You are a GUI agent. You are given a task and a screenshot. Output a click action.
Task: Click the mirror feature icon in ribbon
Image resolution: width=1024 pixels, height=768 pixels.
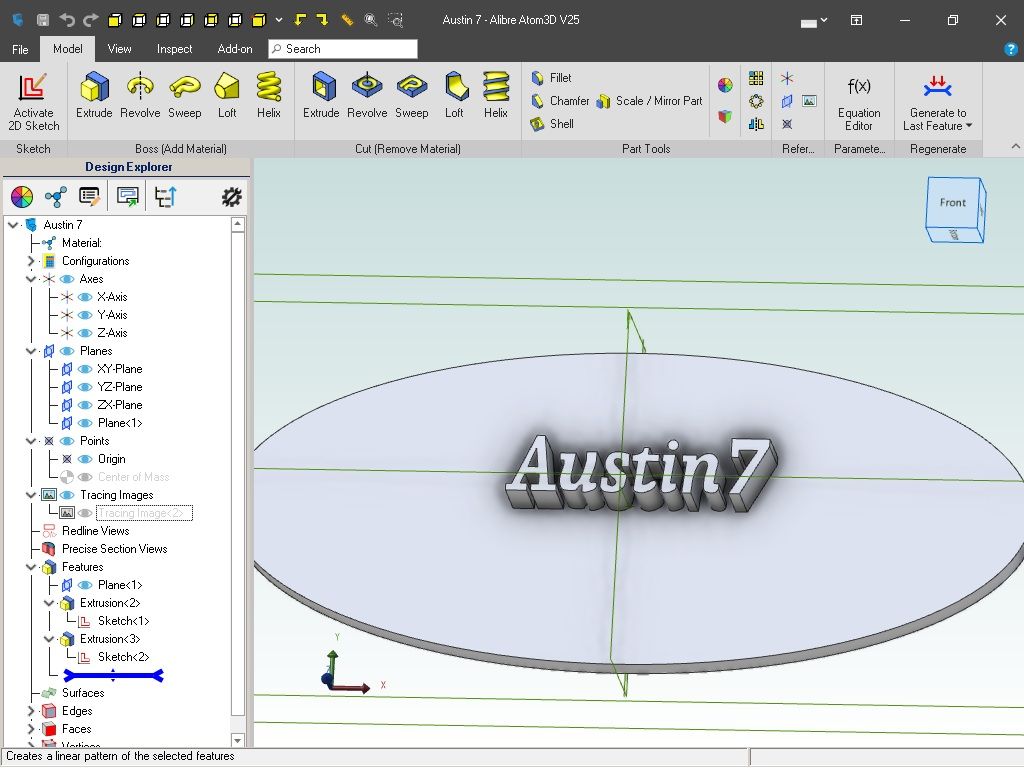(x=756, y=123)
